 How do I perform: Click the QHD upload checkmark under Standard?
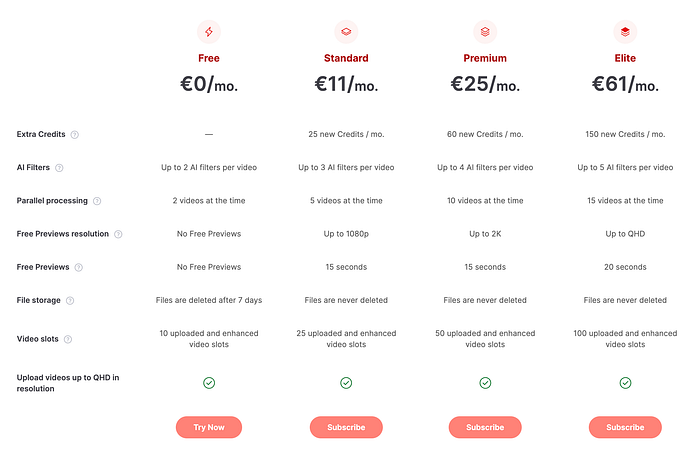click(x=346, y=383)
